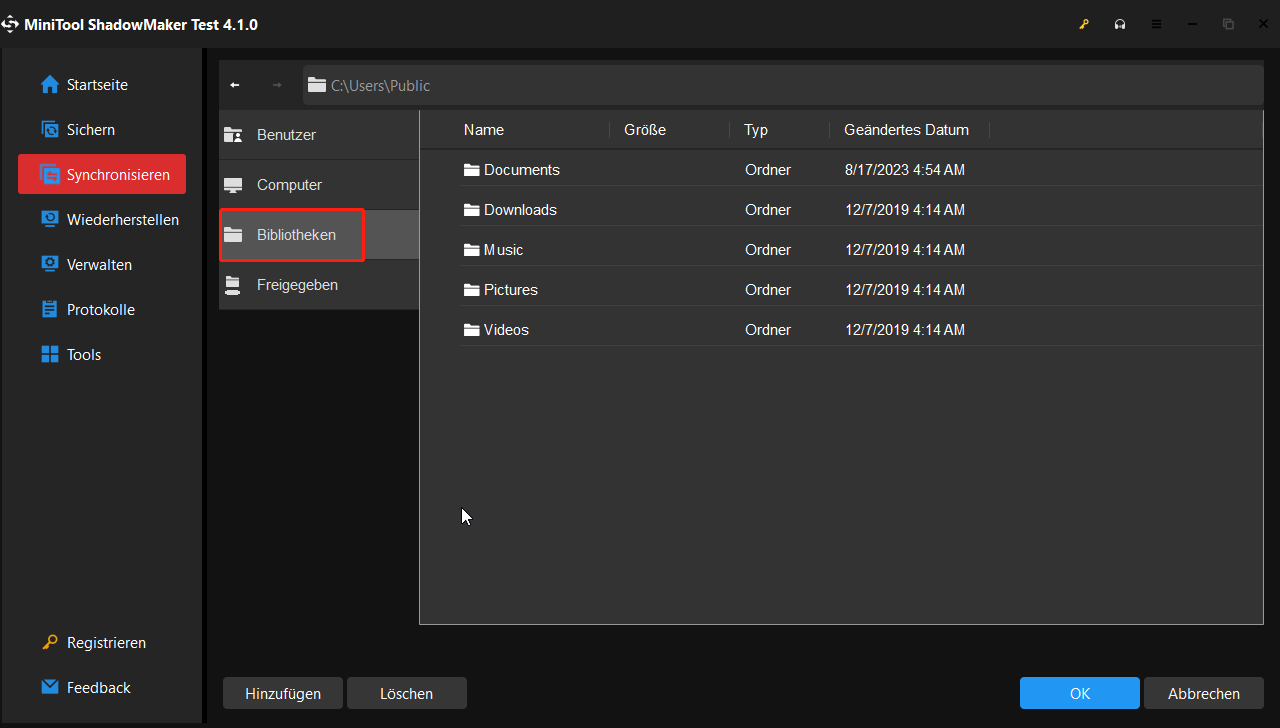Confirm with the OK button
Image resolution: width=1280 pixels, height=728 pixels.
click(1080, 693)
